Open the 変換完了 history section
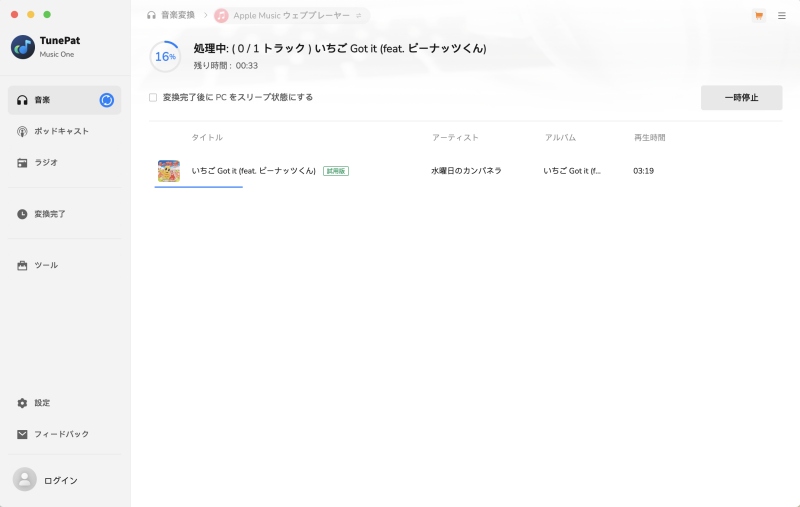800x507 pixels. click(64, 214)
